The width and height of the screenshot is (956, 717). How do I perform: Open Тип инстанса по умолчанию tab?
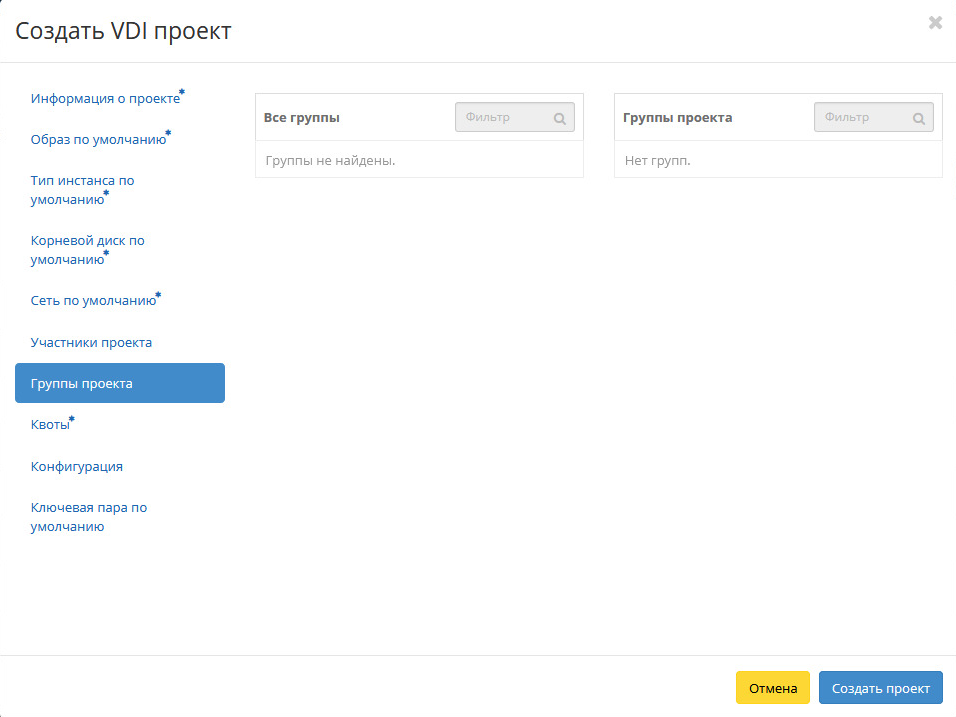coord(82,190)
